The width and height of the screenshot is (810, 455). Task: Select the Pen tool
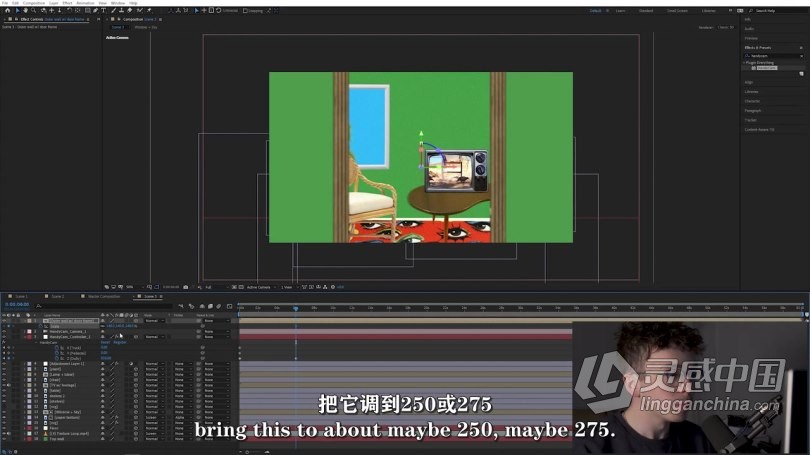(x=96, y=10)
